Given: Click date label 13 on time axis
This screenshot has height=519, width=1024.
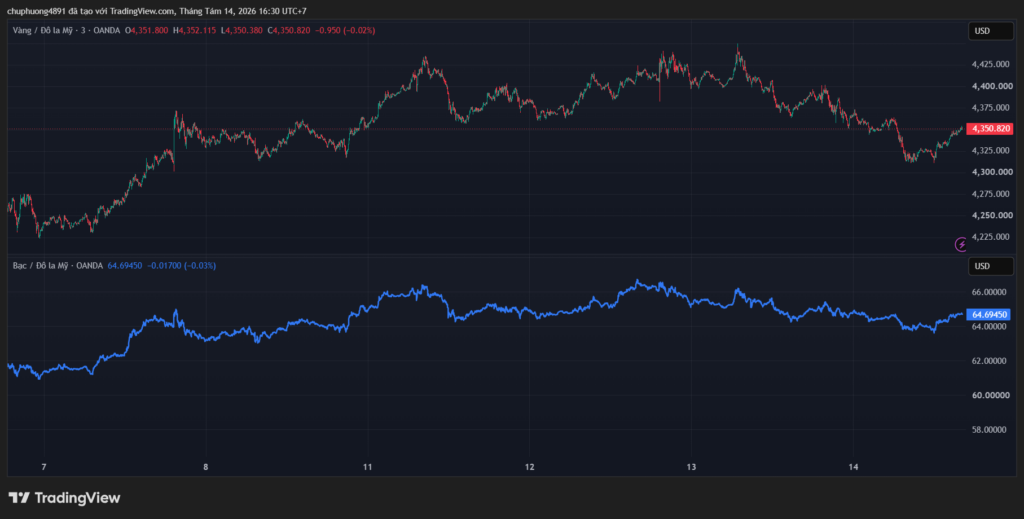Looking at the screenshot, I should tap(692, 467).
